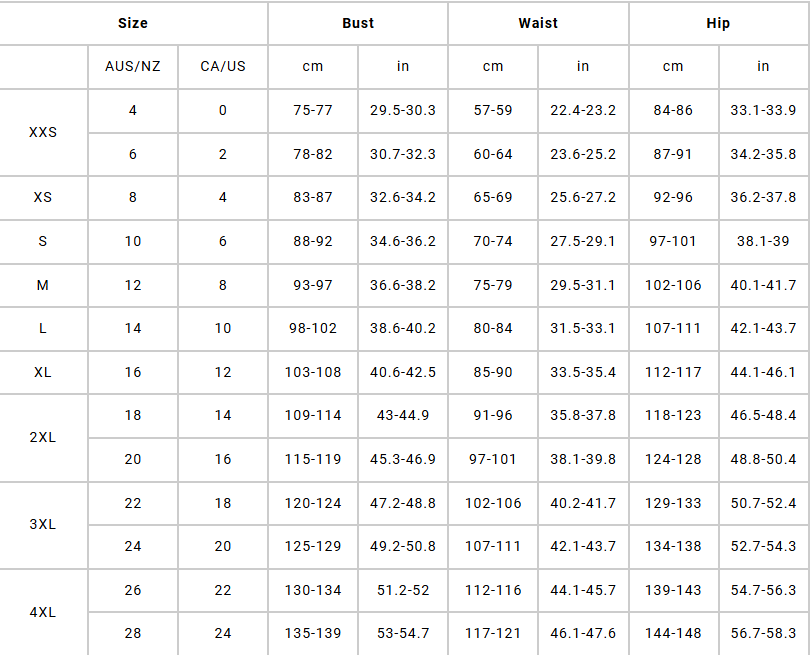Viewport: 811px width, 655px height.
Task: Click AUS/NZ size 16 in XL row
Action: pos(133,372)
